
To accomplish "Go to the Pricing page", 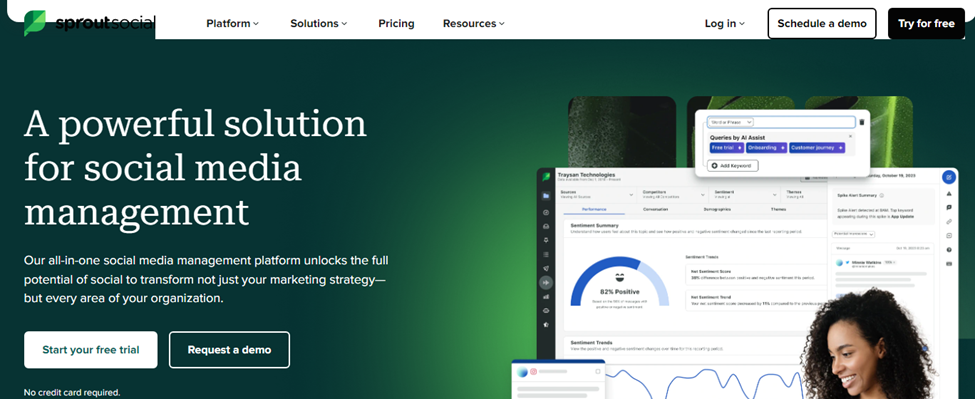I will tap(396, 24).
